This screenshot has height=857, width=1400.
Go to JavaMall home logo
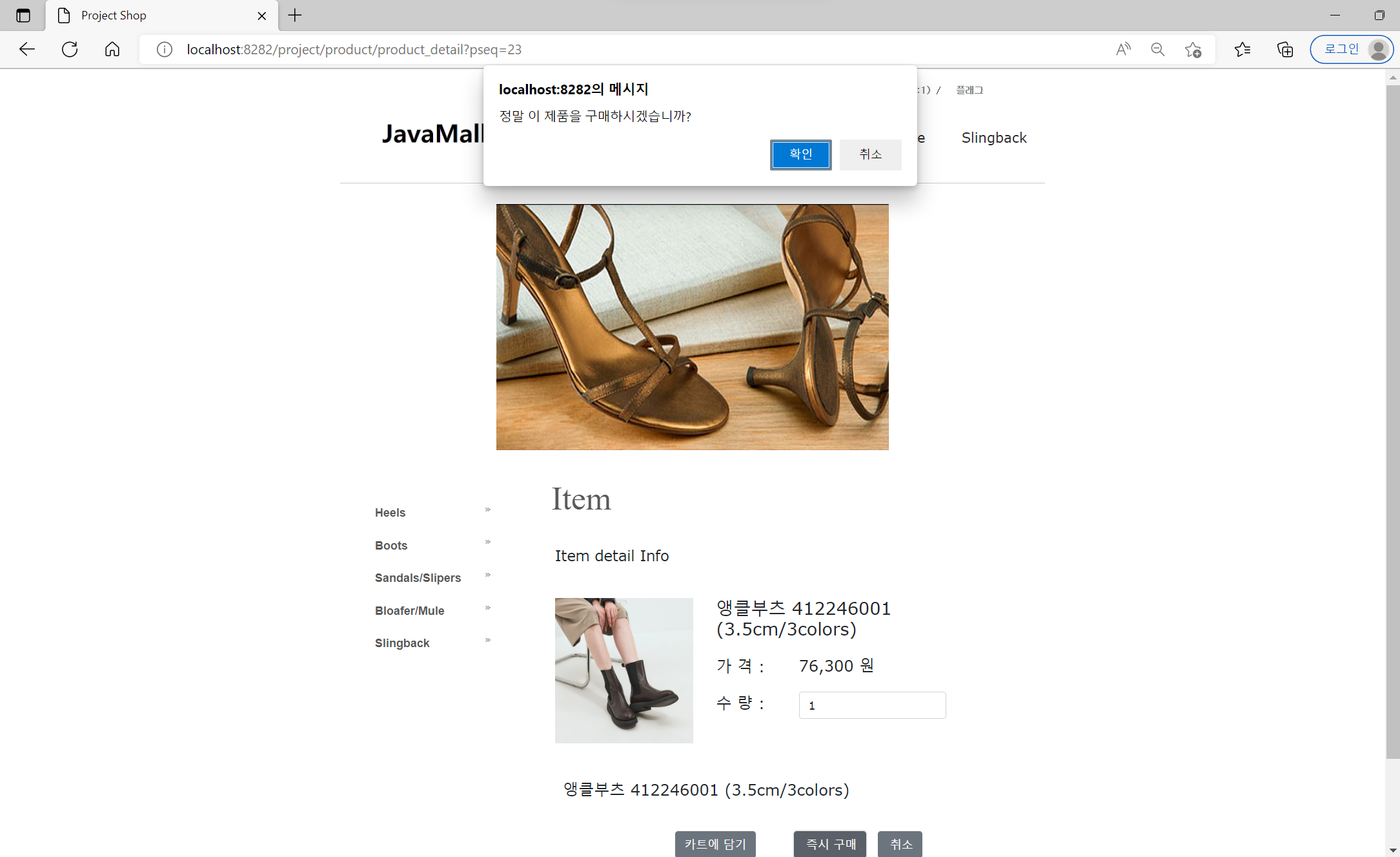pos(432,134)
